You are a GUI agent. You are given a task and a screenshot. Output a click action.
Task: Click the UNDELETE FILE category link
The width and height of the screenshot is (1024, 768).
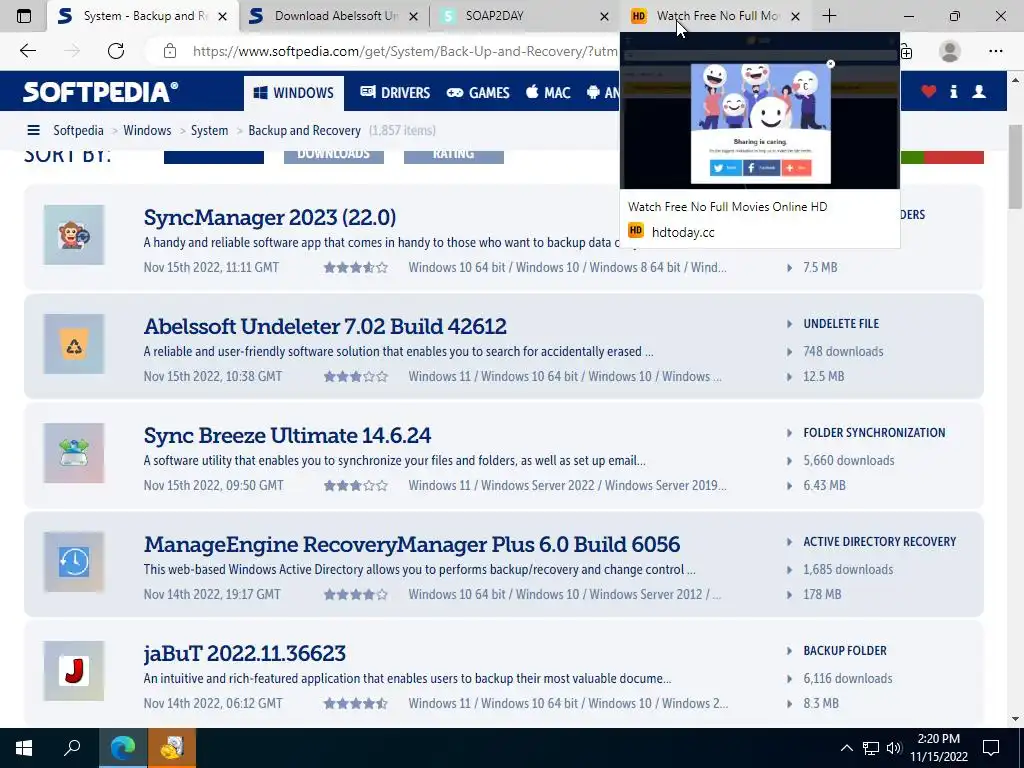click(841, 324)
